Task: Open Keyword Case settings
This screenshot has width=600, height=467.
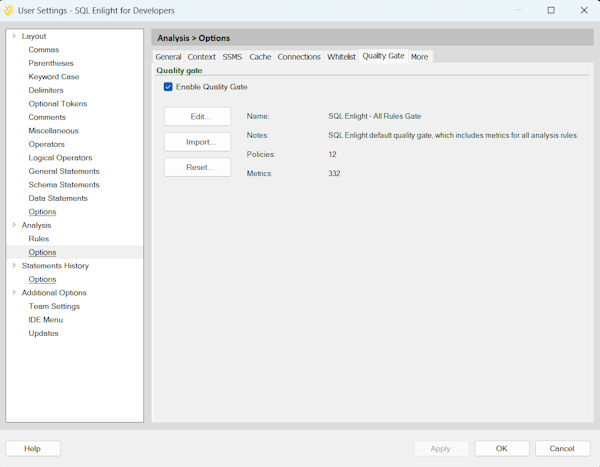Action: (54, 77)
